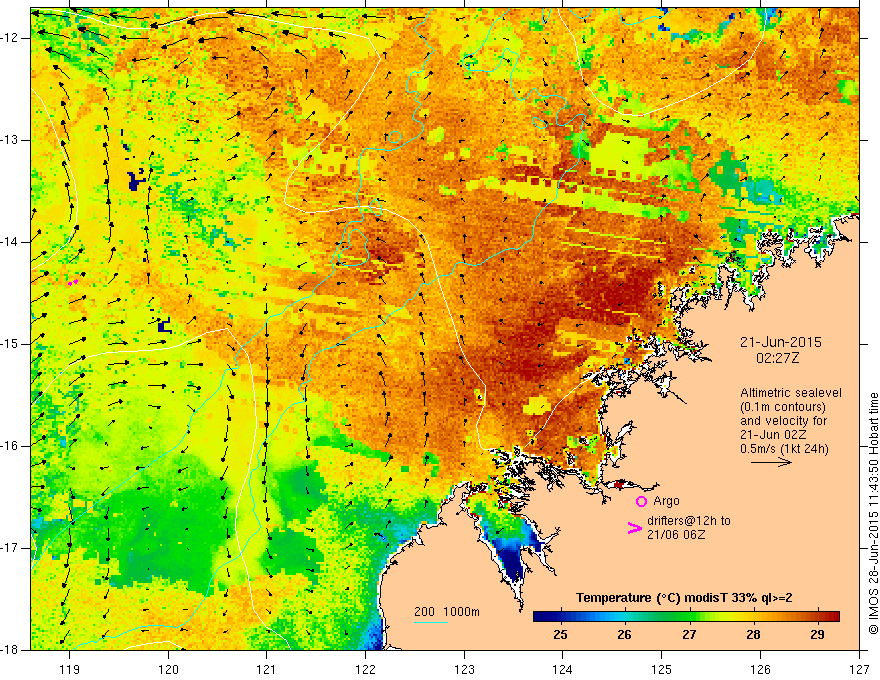Click the latitude axis label -17
The width and height of the screenshot is (880, 680).
pyautogui.click(x=10, y=548)
